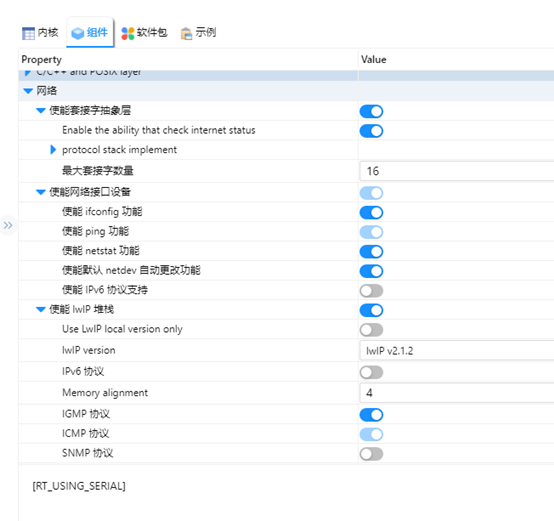Select 使能 ping 功能 row label
Screen dimensions: 554x521
(x=95, y=231)
